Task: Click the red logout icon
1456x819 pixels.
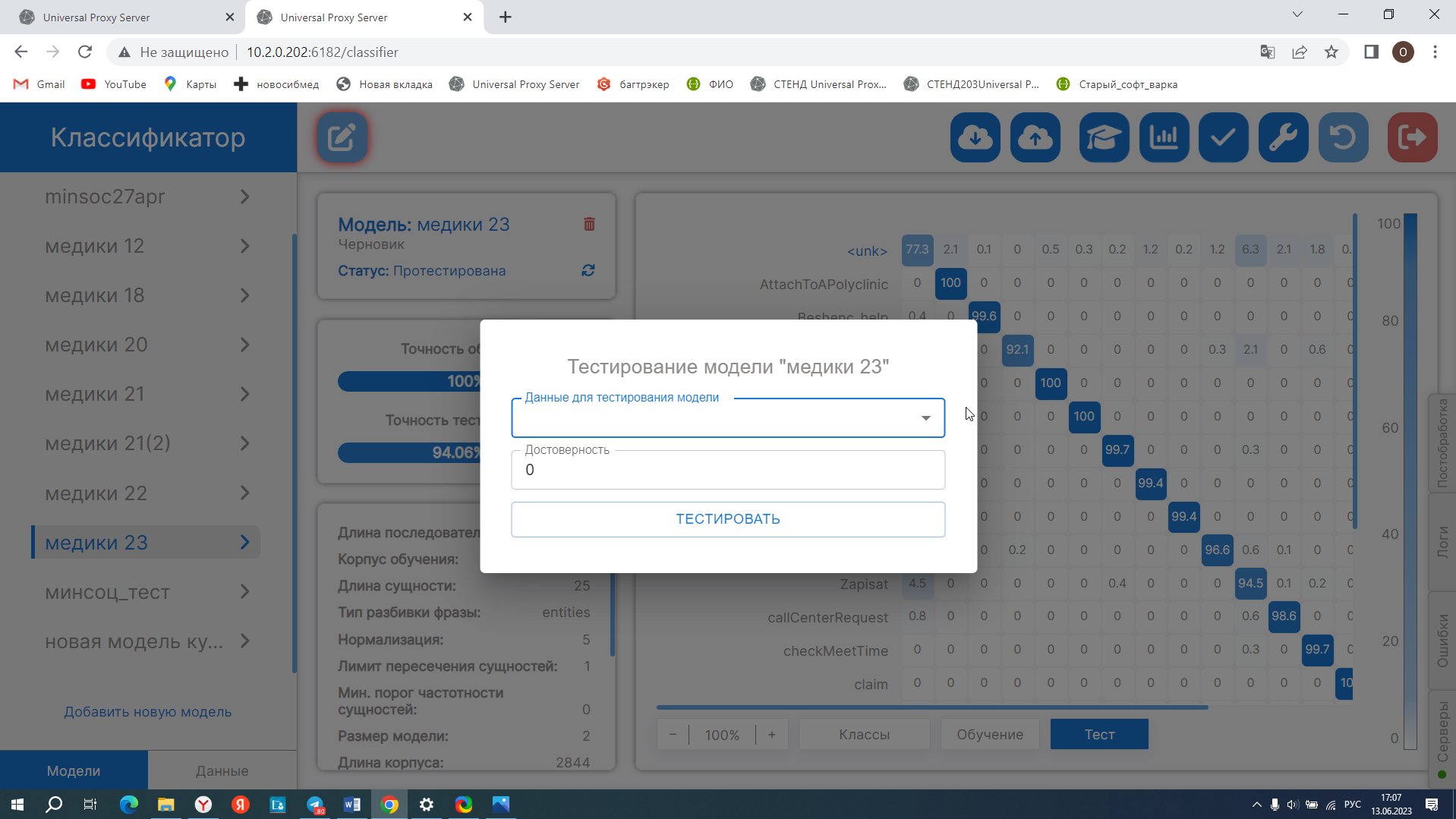Action: point(1412,137)
